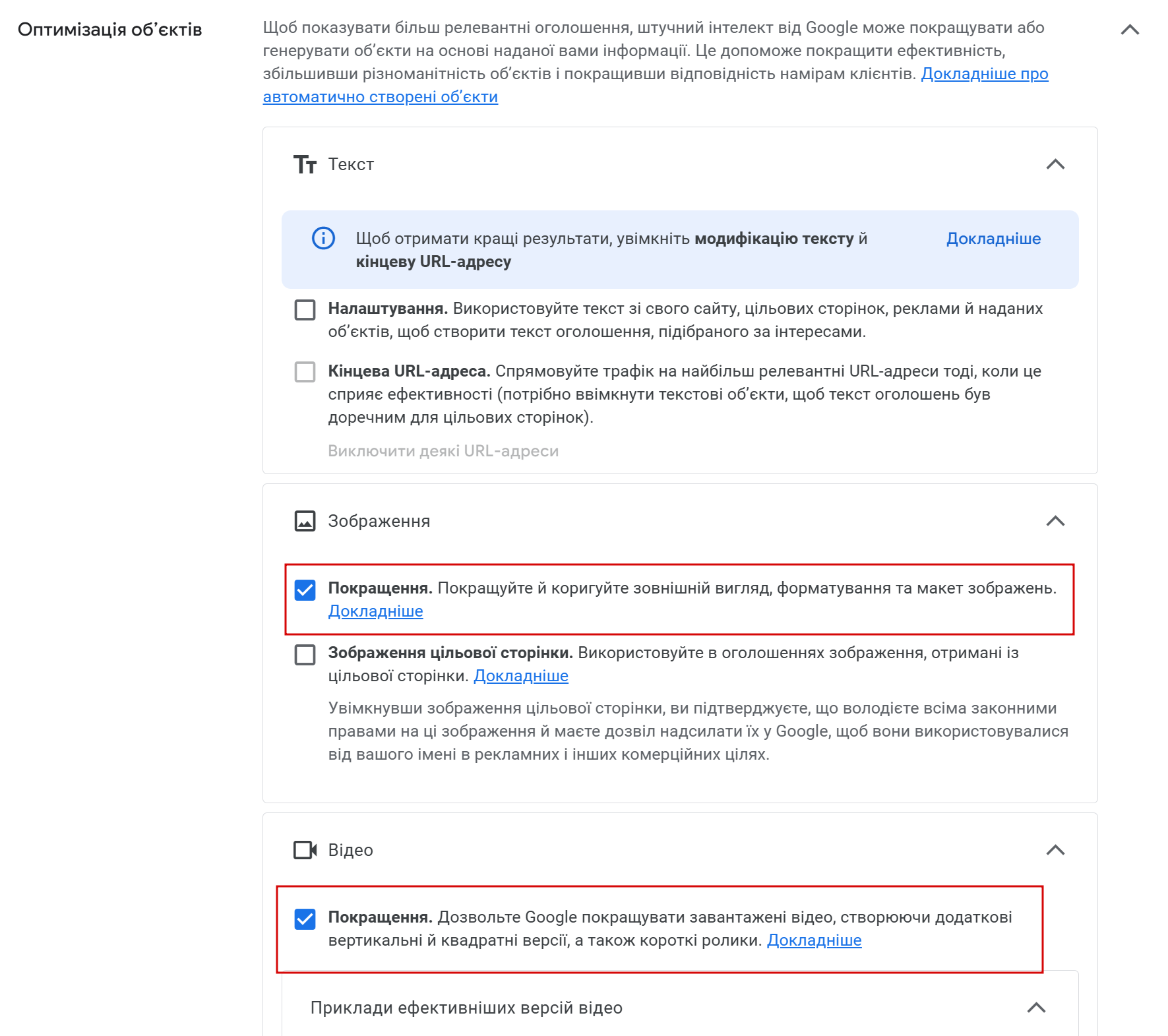
Task: Click Виключити деякі URL-адреси option
Action: 443,451
